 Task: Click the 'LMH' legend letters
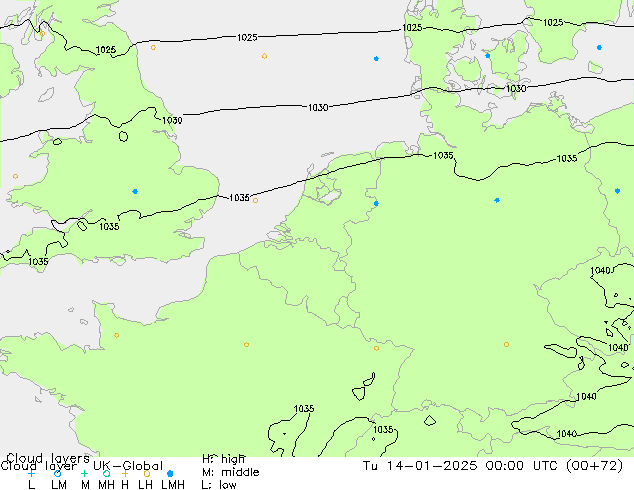tap(173, 485)
